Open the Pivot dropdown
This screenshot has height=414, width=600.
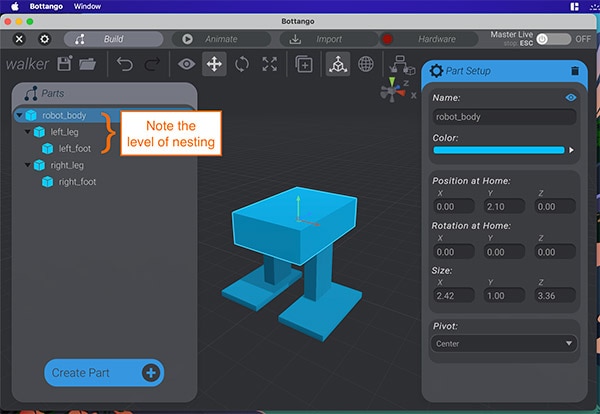pos(504,343)
